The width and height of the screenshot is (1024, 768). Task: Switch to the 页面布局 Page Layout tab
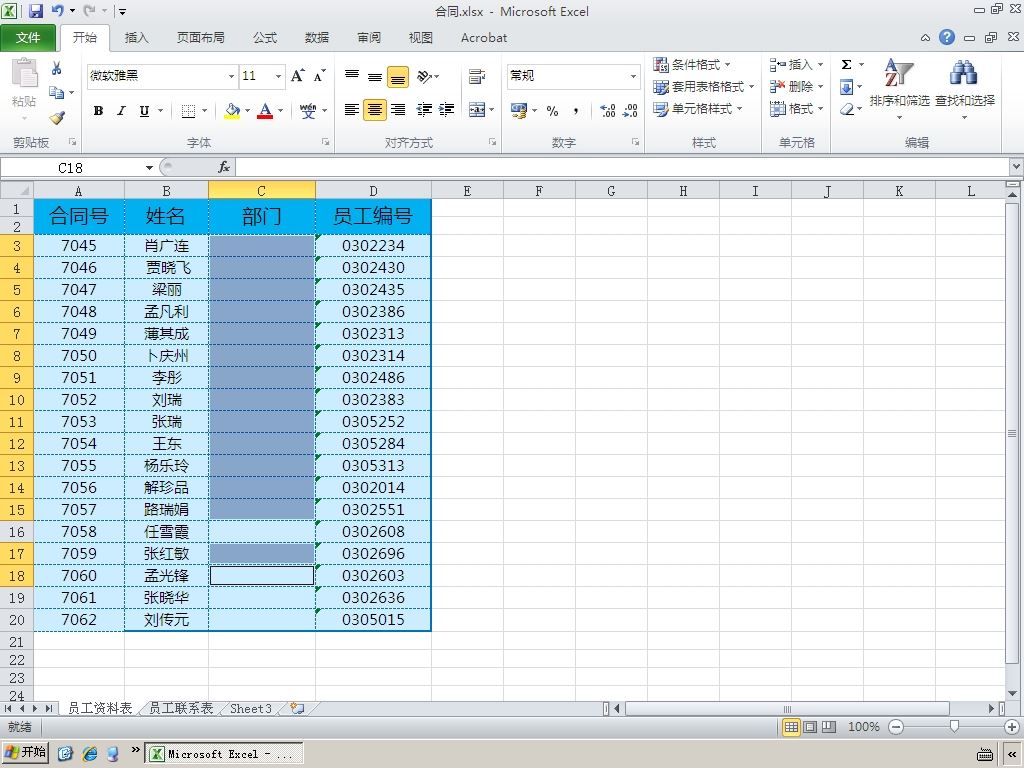pos(200,38)
